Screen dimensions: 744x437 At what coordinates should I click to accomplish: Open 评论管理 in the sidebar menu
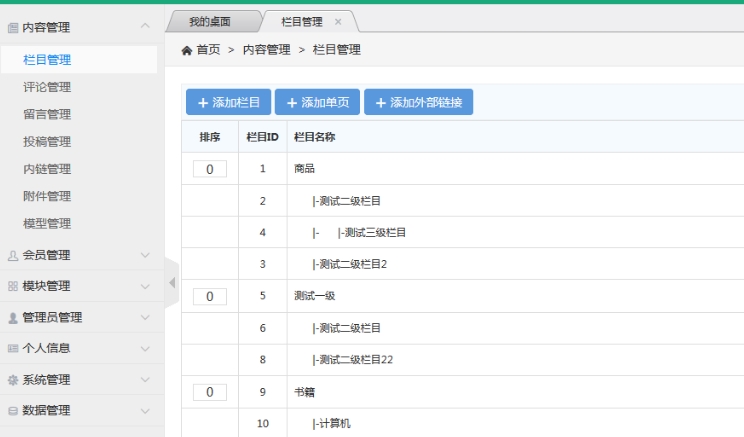click(46, 88)
